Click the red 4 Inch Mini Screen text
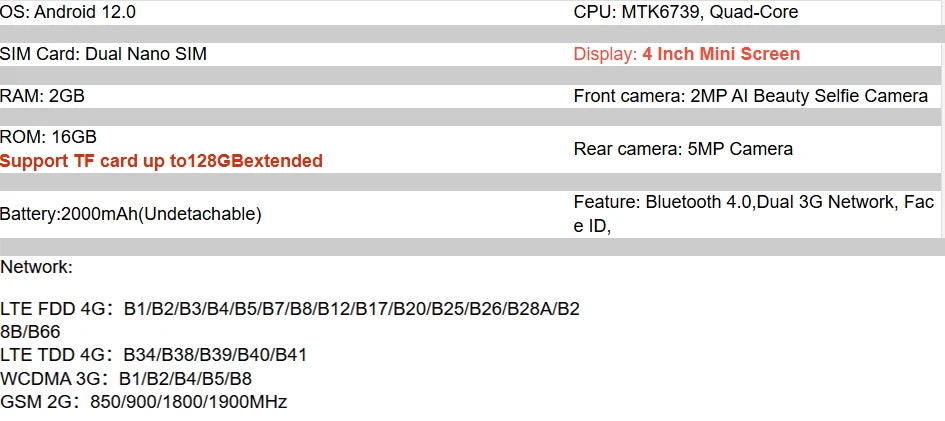The width and height of the screenshot is (945, 421). coord(721,54)
